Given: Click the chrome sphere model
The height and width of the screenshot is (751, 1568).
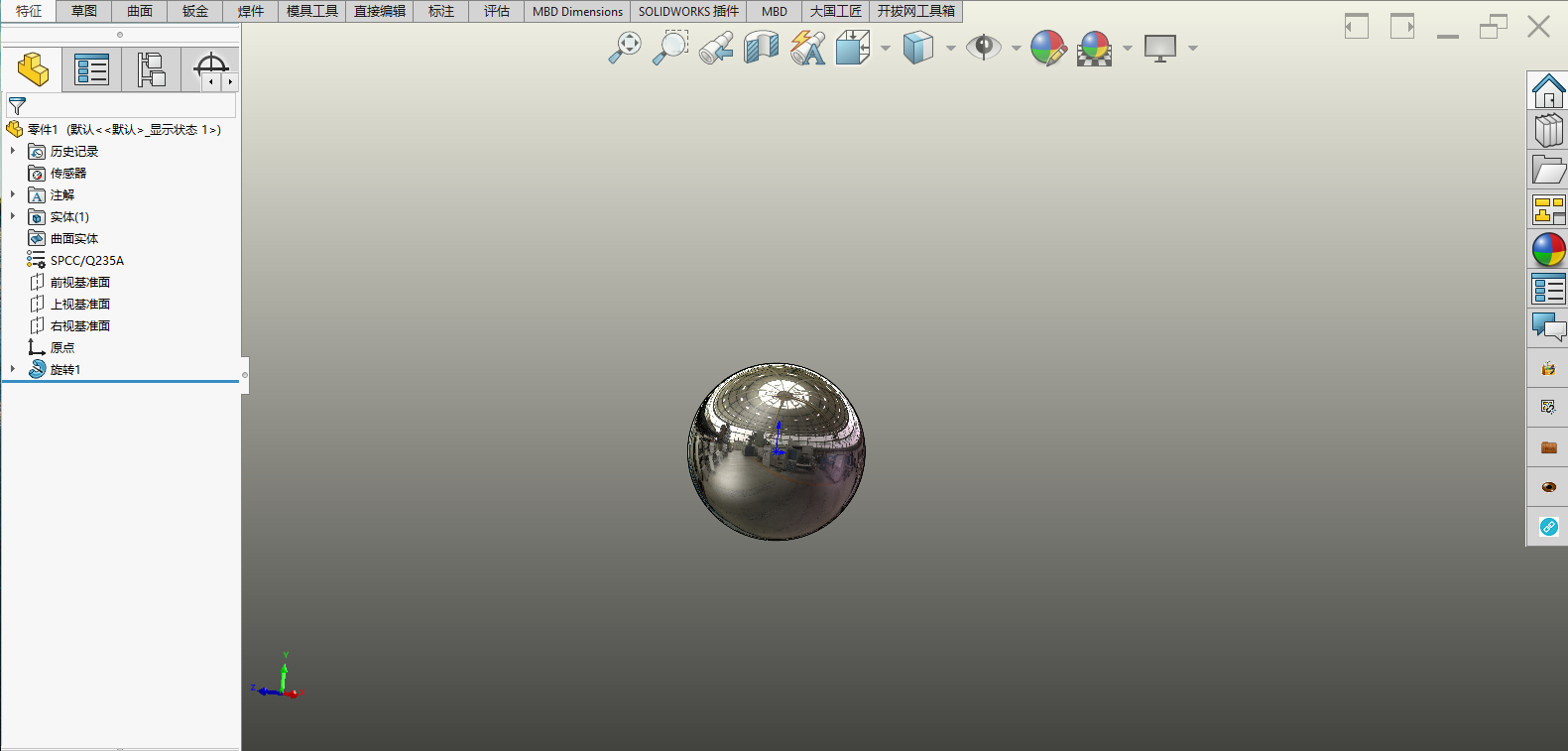Looking at the screenshot, I should [777, 451].
